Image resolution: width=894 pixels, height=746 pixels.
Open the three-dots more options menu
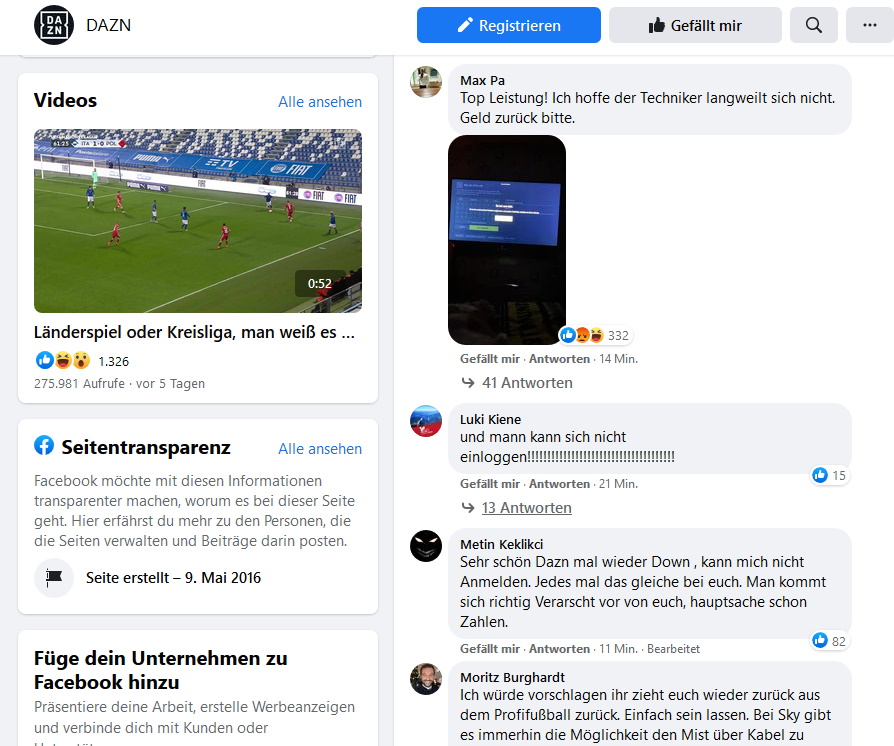click(x=869, y=25)
